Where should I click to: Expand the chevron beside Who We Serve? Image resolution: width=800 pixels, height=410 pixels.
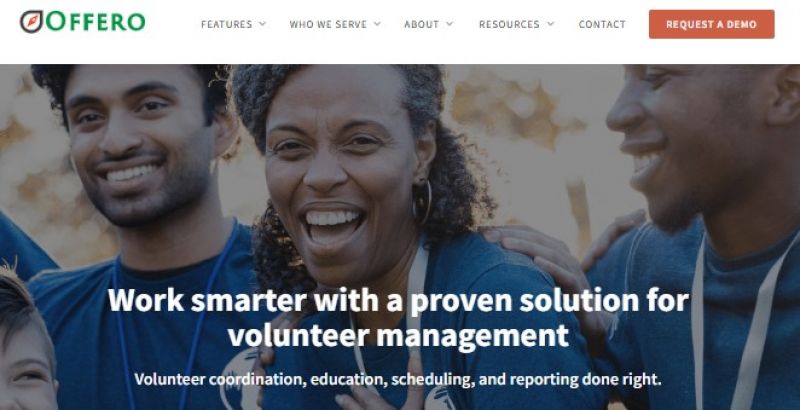click(377, 24)
